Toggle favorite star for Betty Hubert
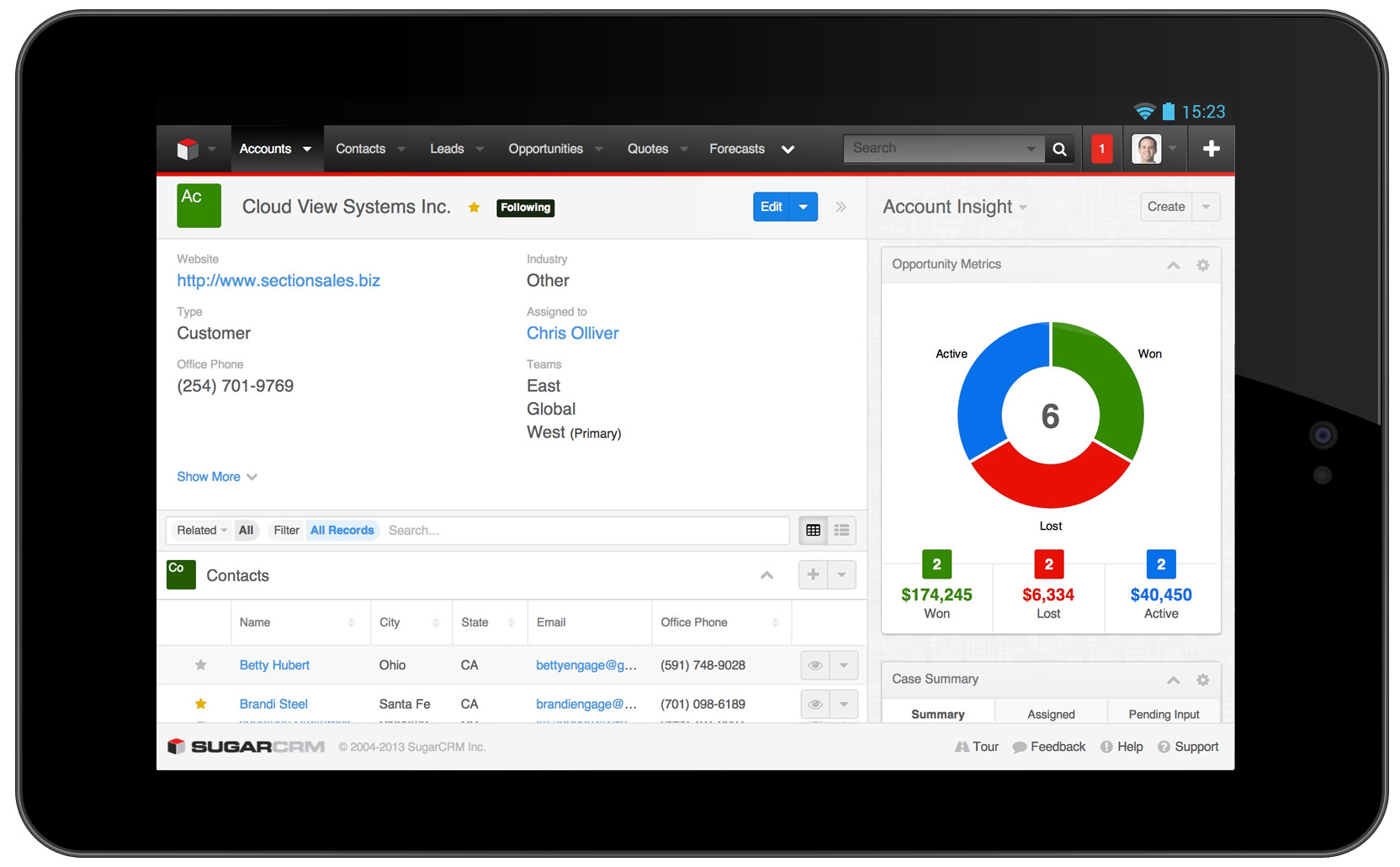The width and height of the screenshot is (1400, 867). tap(200, 665)
